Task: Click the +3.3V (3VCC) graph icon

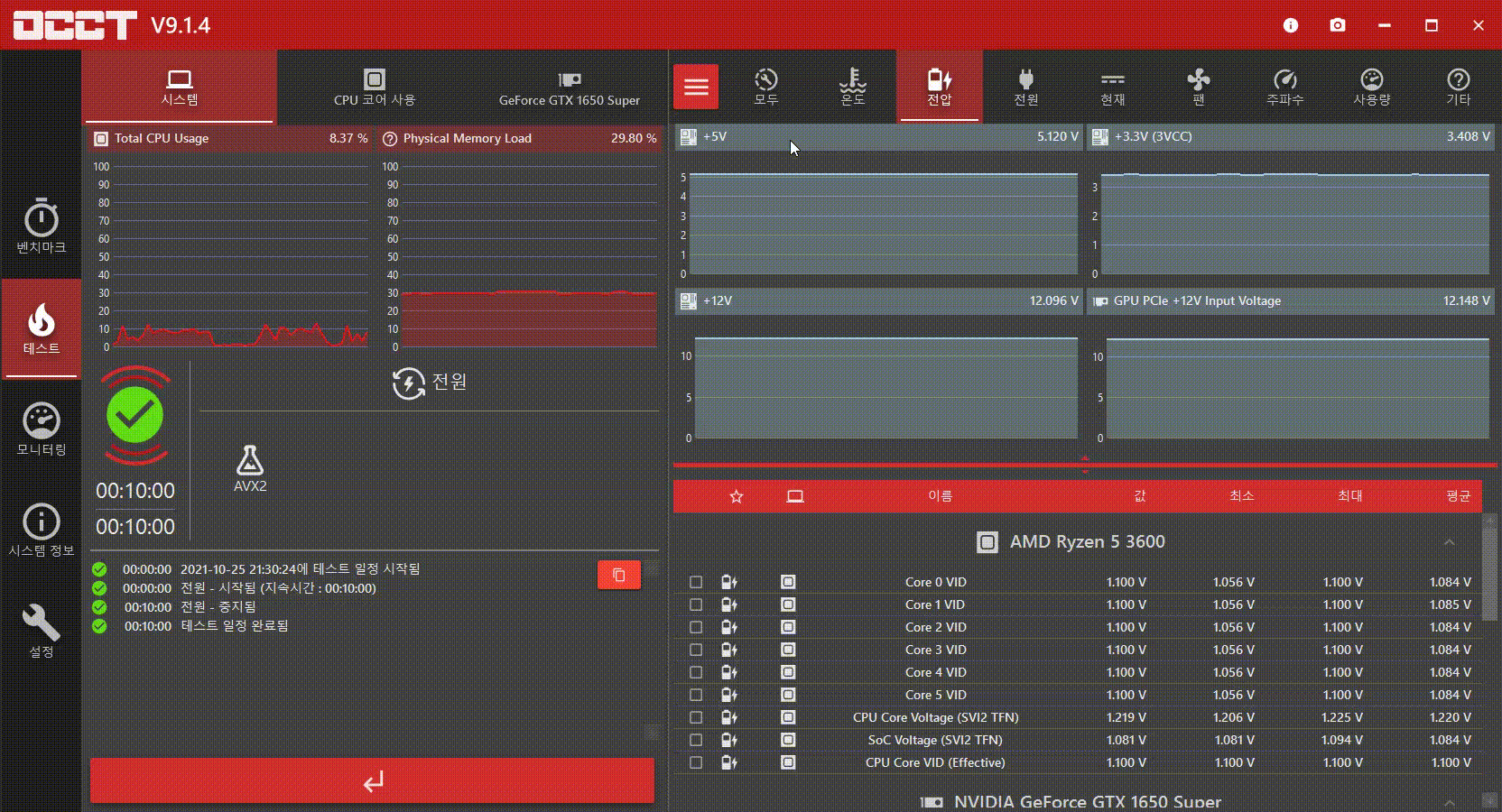Action: (x=1100, y=137)
